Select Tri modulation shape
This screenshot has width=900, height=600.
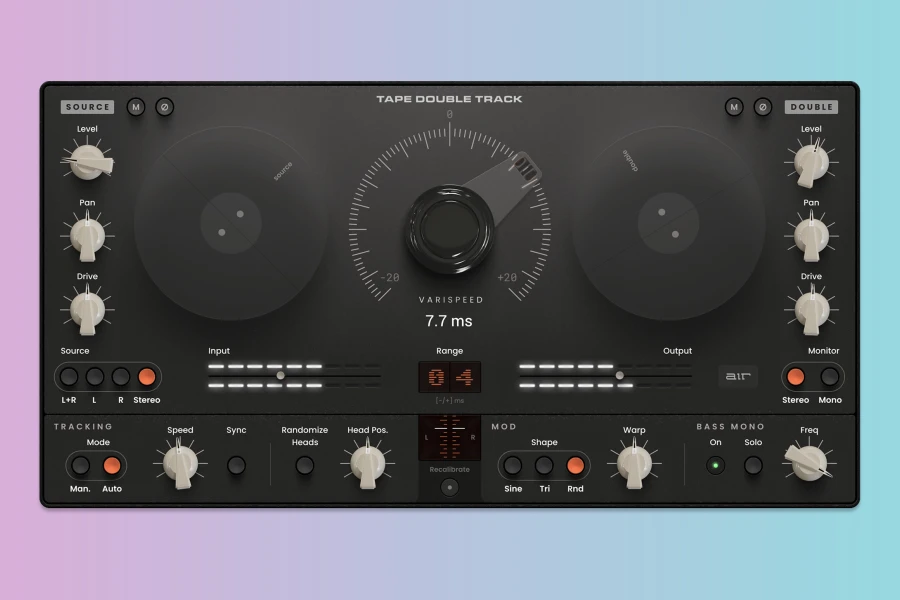(544, 465)
